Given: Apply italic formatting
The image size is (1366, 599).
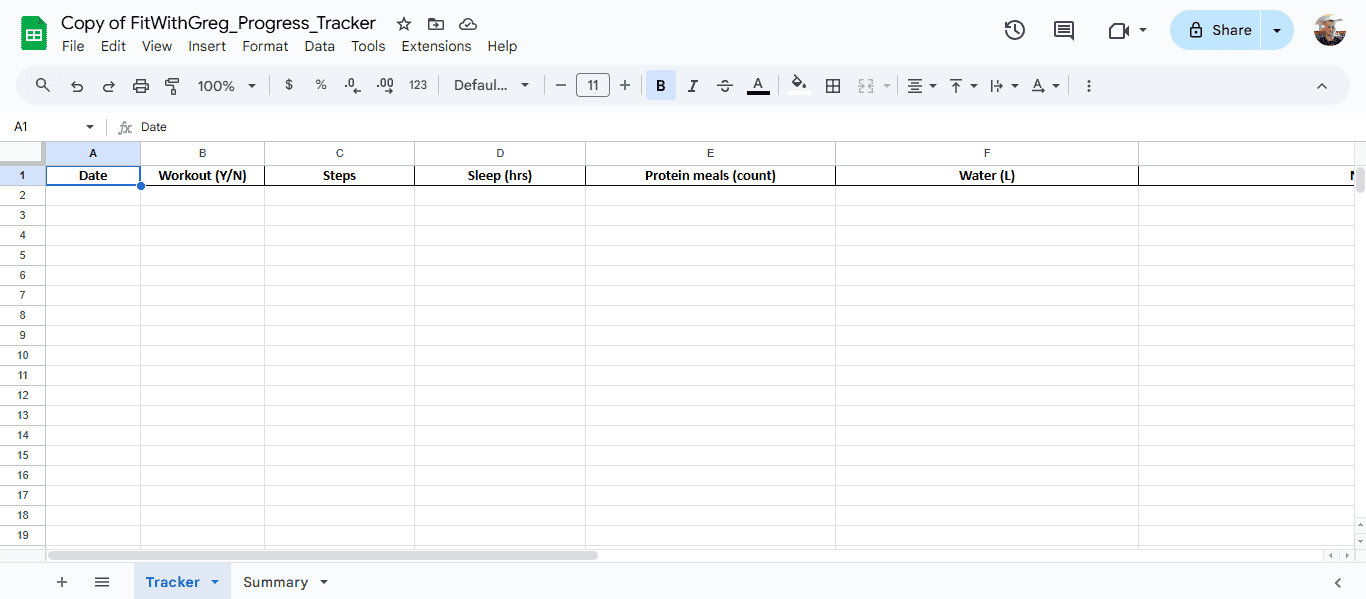Looking at the screenshot, I should point(692,85).
